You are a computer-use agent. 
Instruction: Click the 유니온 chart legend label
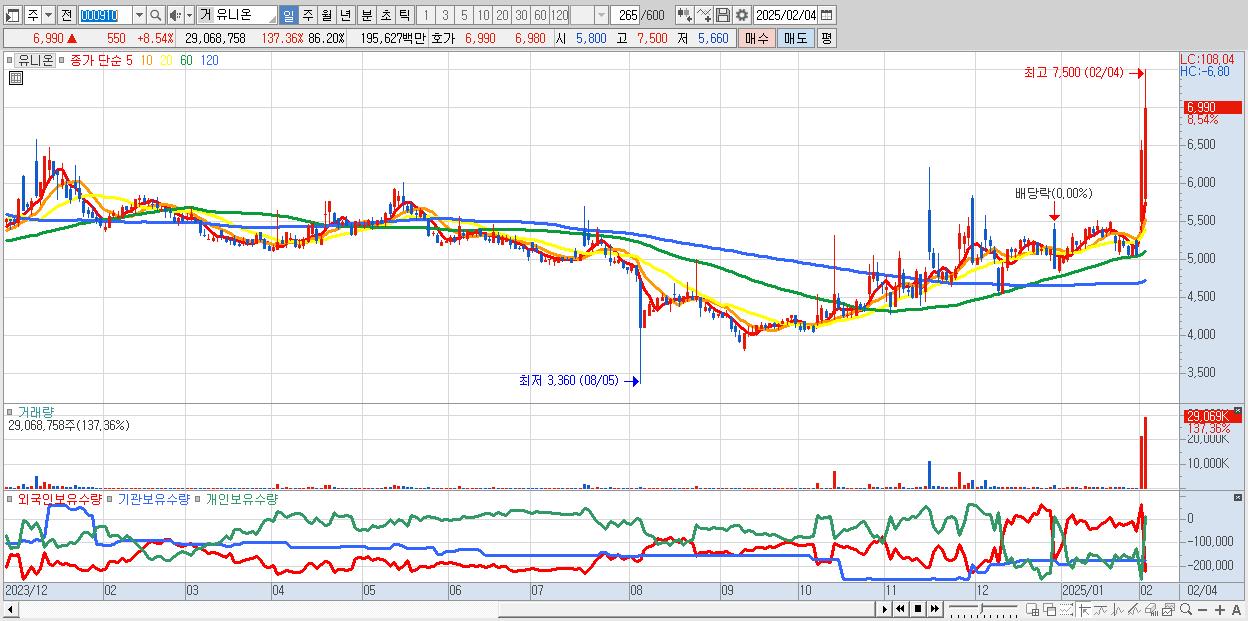[35, 60]
